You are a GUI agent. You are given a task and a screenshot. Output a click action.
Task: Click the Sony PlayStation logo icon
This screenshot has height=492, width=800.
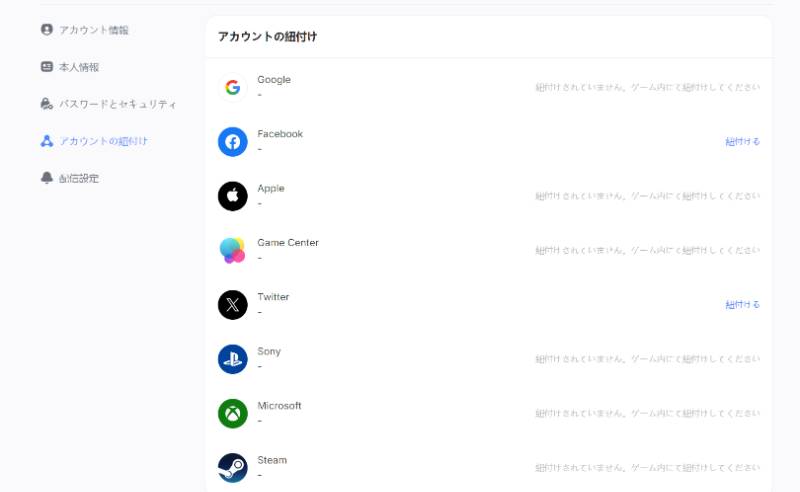coord(233,359)
